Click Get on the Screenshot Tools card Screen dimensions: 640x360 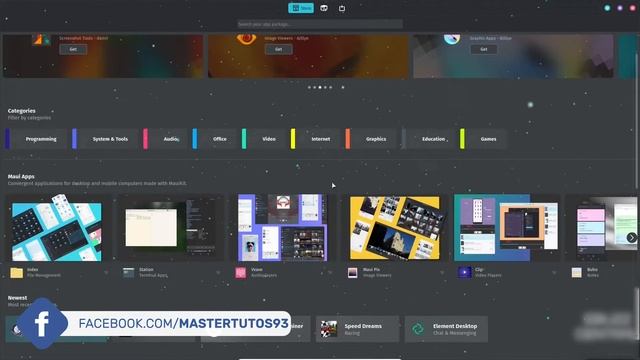point(73,49)
